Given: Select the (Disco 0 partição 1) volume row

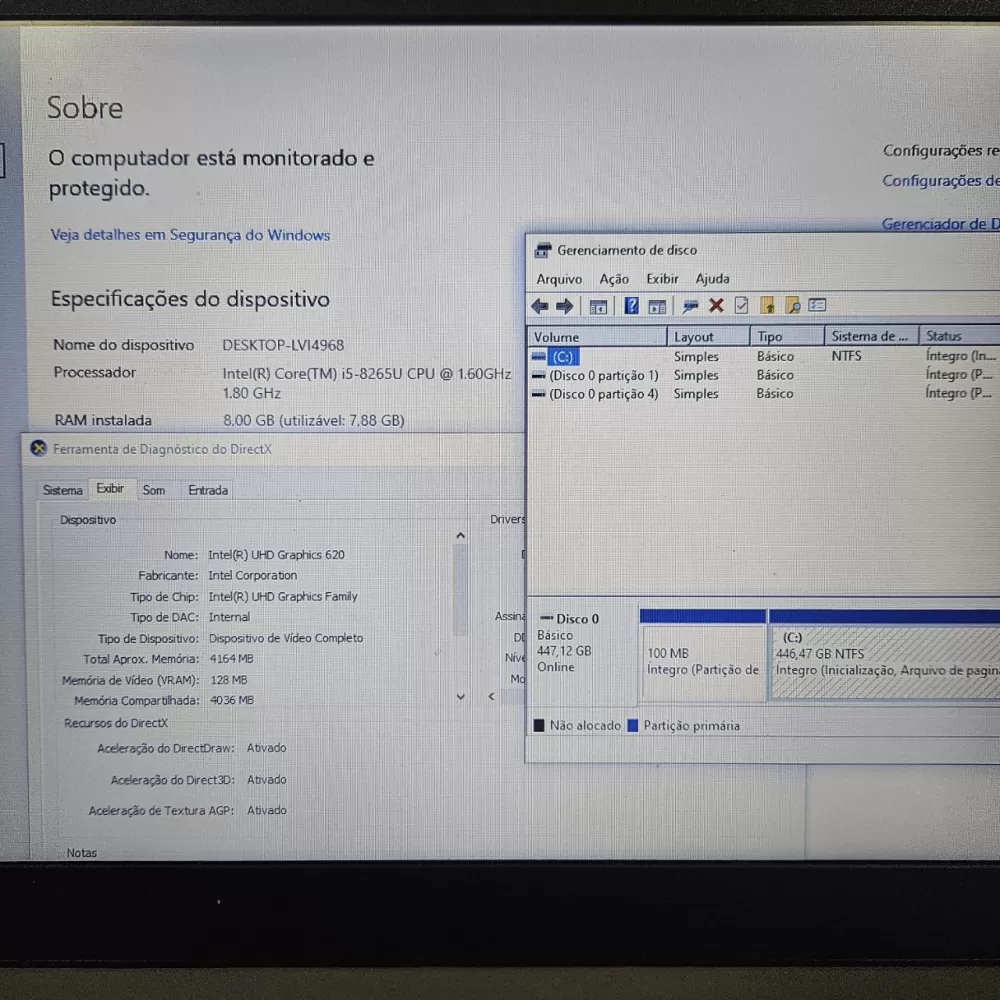Looking at the screenshot, I should click(x=764, y=375).
